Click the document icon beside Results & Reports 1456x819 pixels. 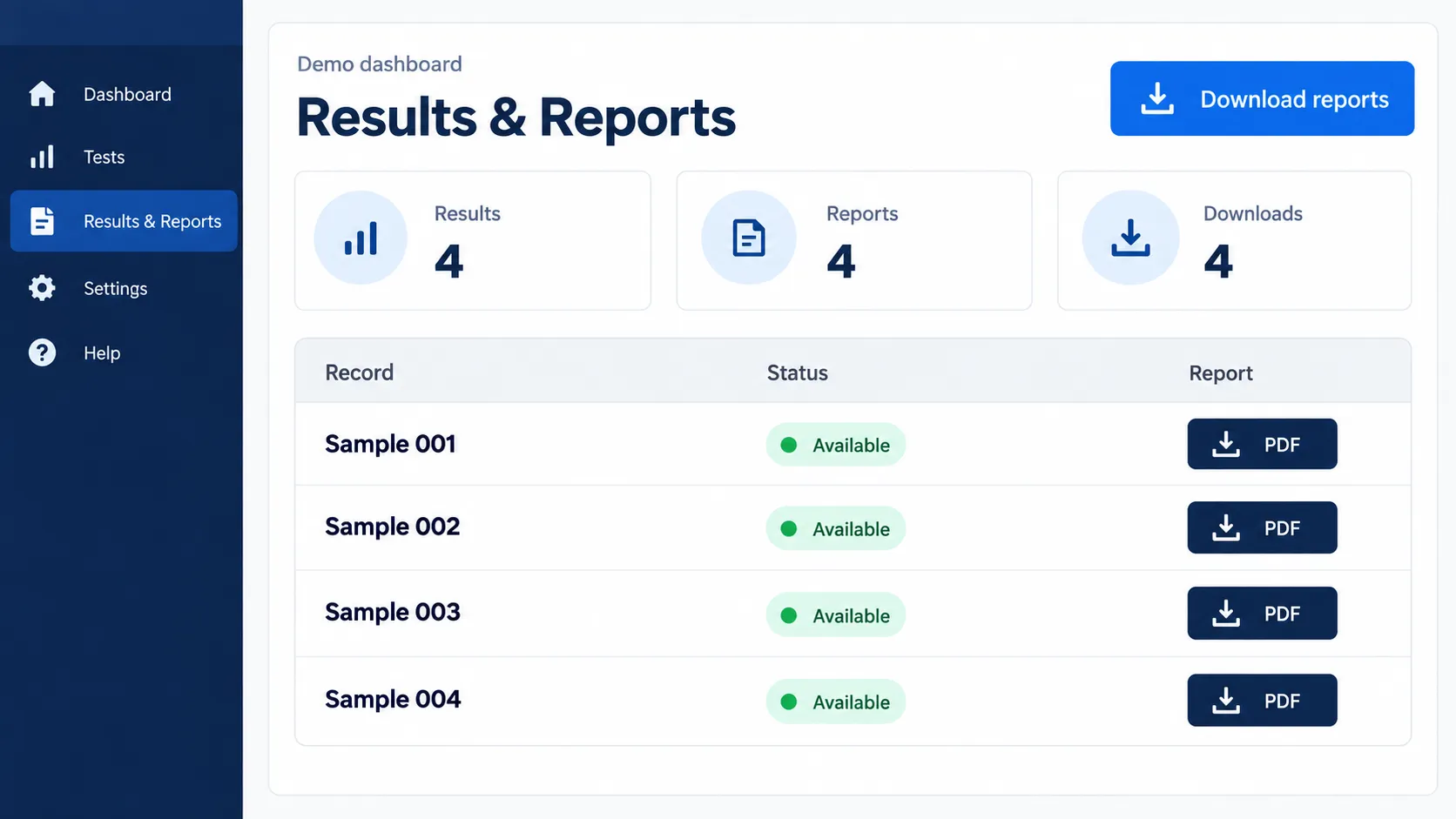pyautogui.click(x=42, y=221)
